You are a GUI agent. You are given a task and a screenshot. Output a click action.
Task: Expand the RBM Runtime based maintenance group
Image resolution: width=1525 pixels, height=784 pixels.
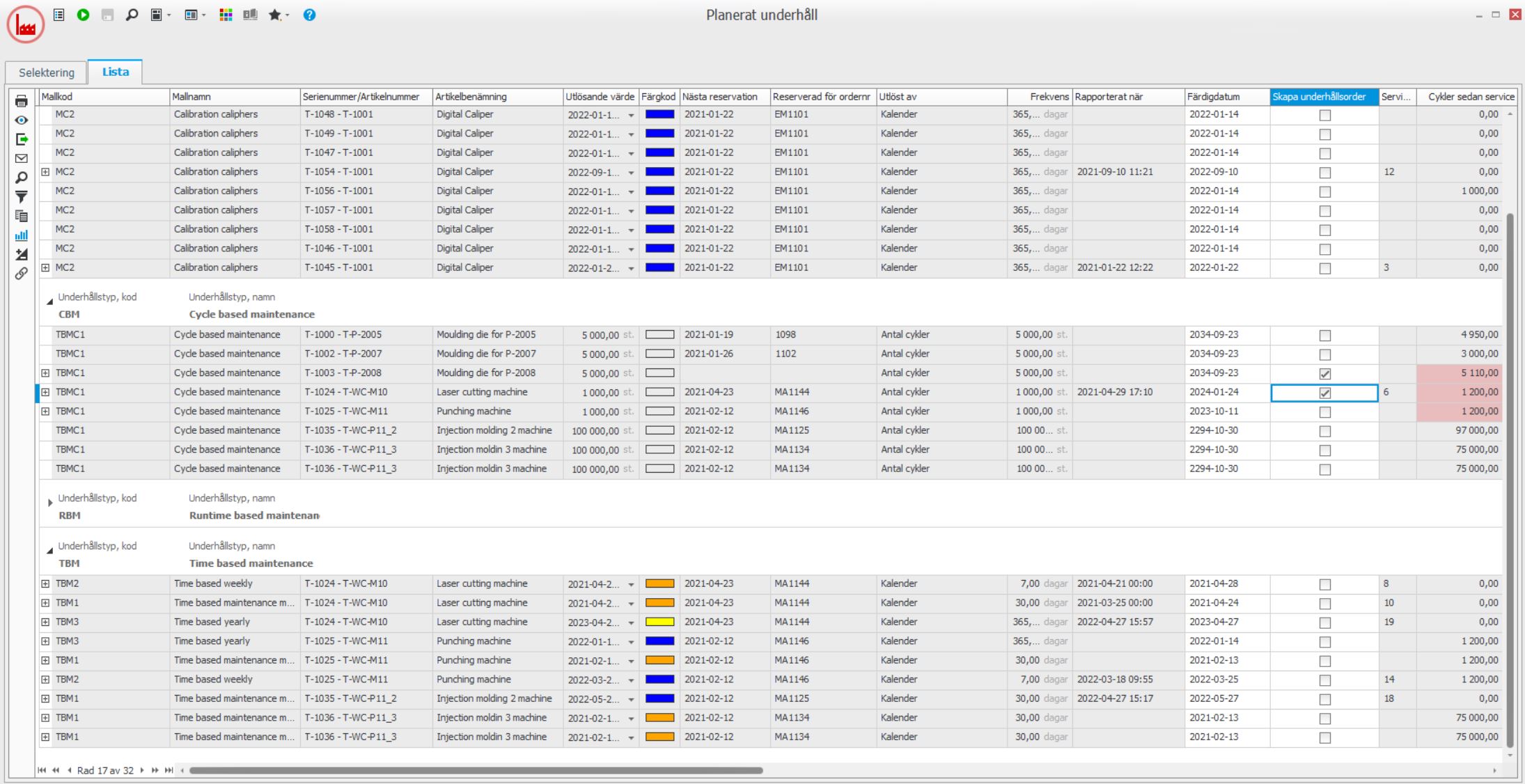point(50,503)
